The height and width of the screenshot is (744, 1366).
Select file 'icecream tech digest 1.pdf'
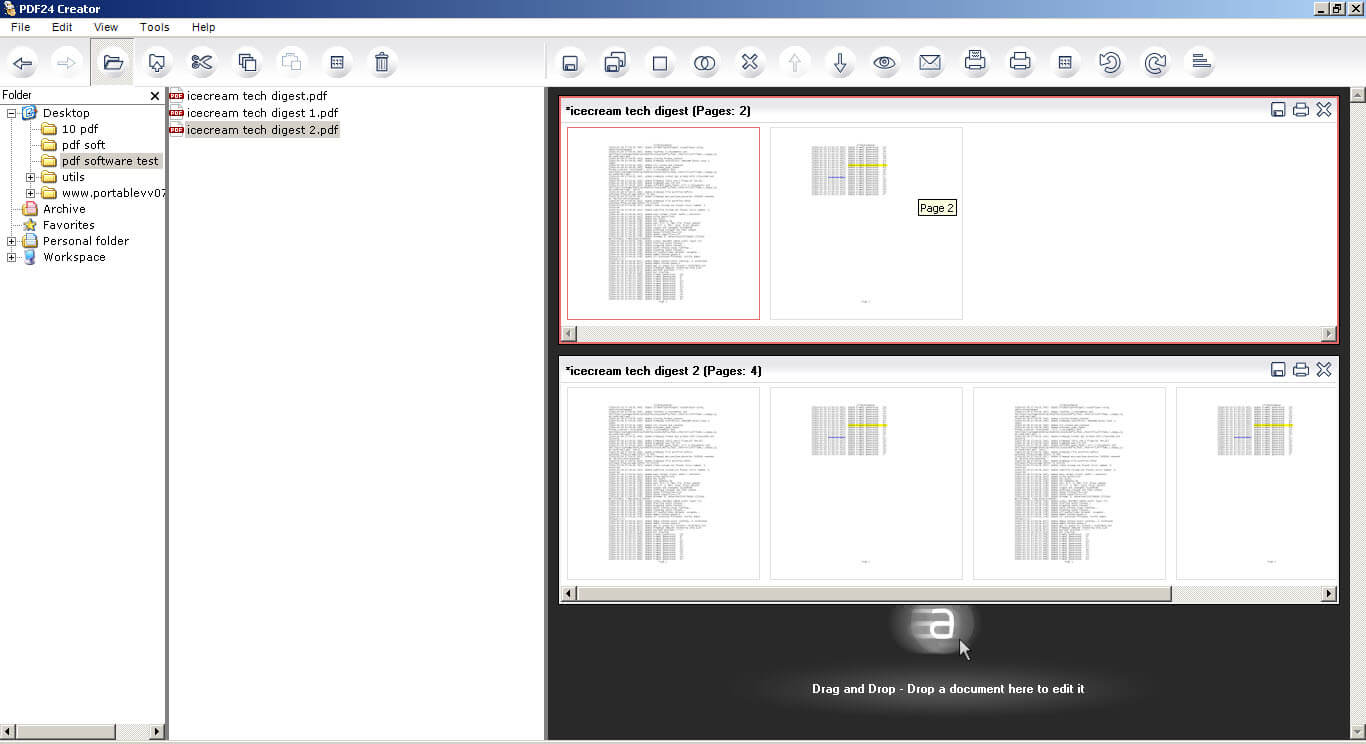261,113
